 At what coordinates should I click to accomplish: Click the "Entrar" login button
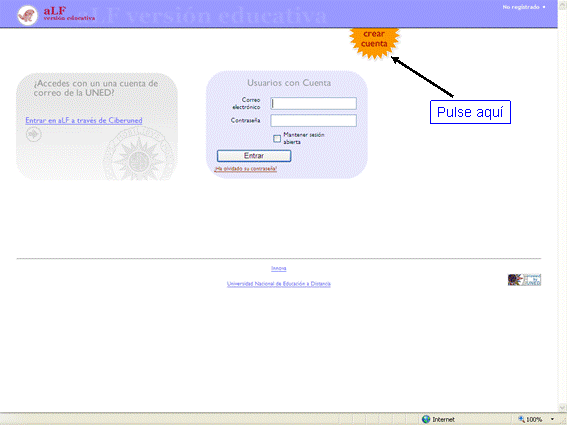tap(254, 156)
